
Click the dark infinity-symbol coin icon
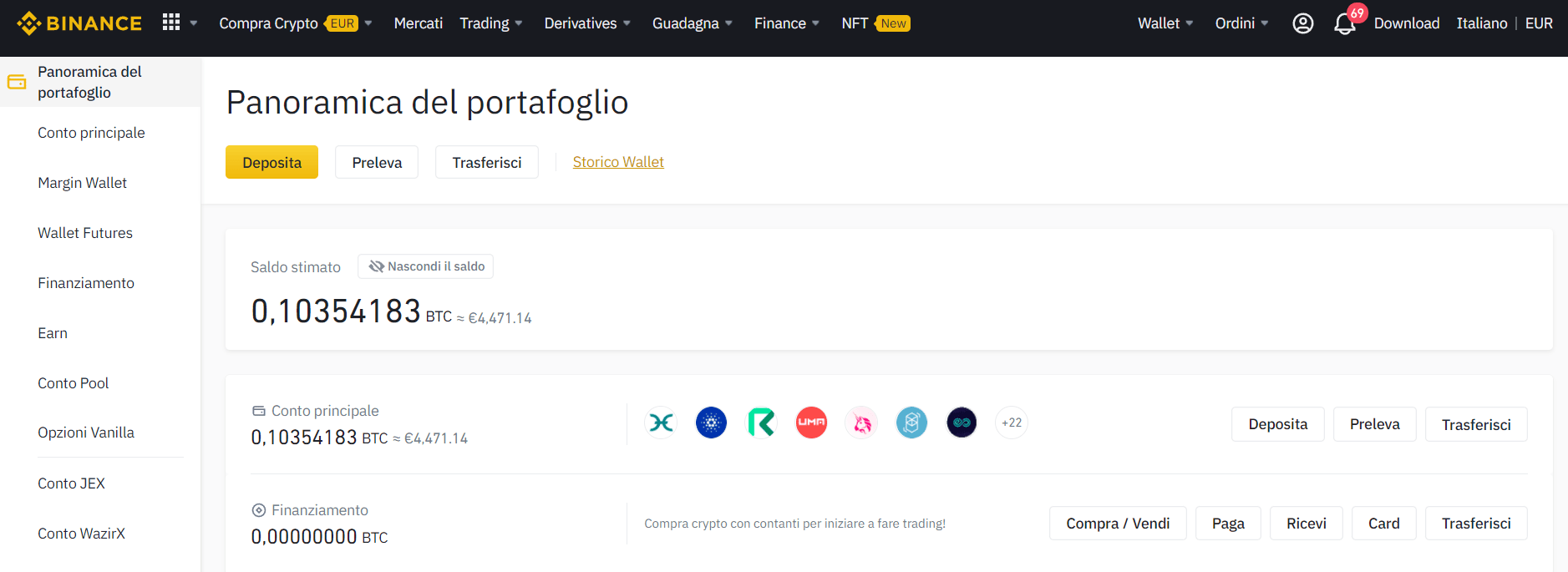coord(962,423)
